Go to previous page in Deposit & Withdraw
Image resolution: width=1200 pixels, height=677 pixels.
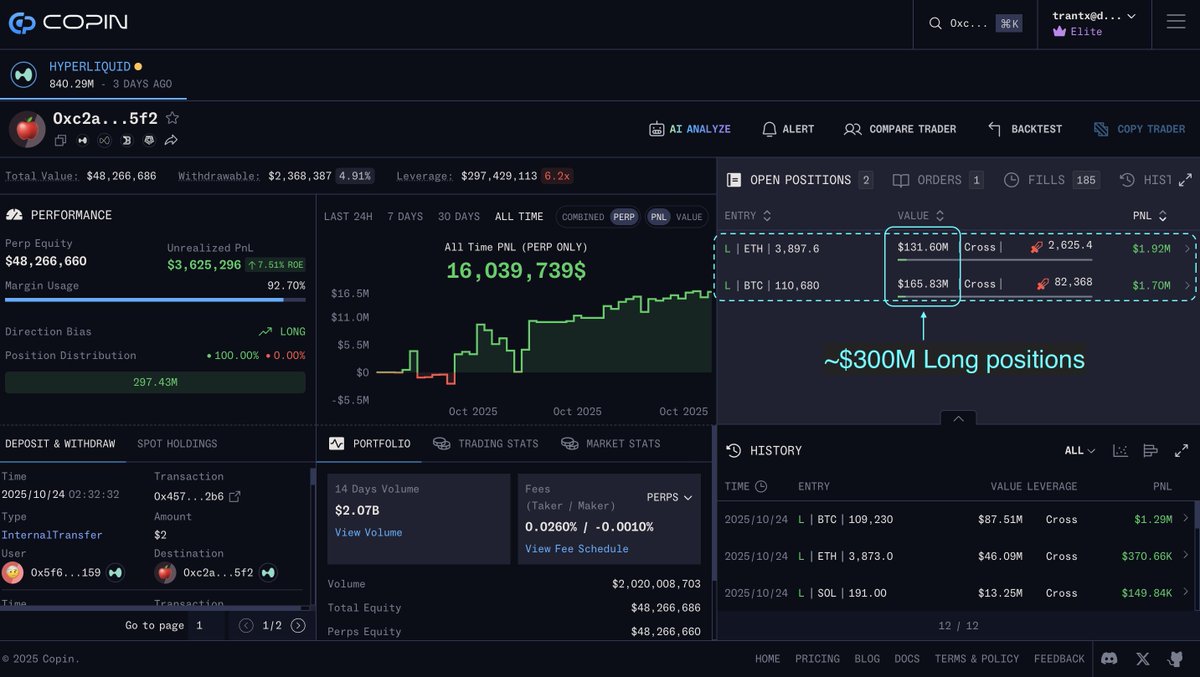246,625
